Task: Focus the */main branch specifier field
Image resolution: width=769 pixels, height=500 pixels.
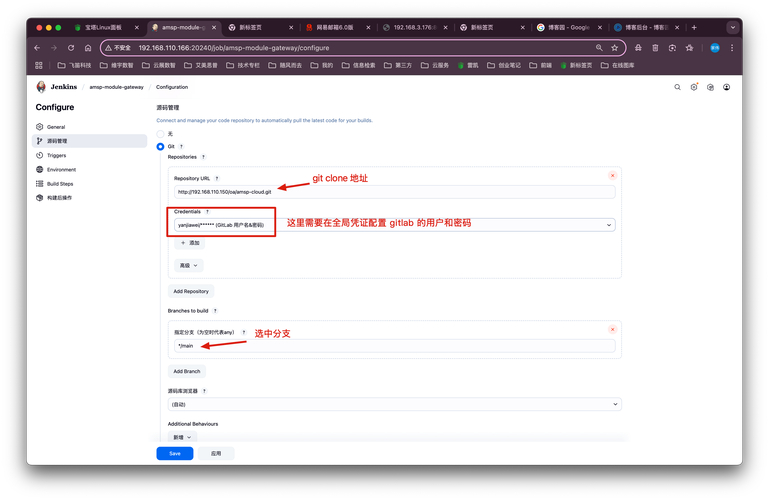Action: [394, 346]
